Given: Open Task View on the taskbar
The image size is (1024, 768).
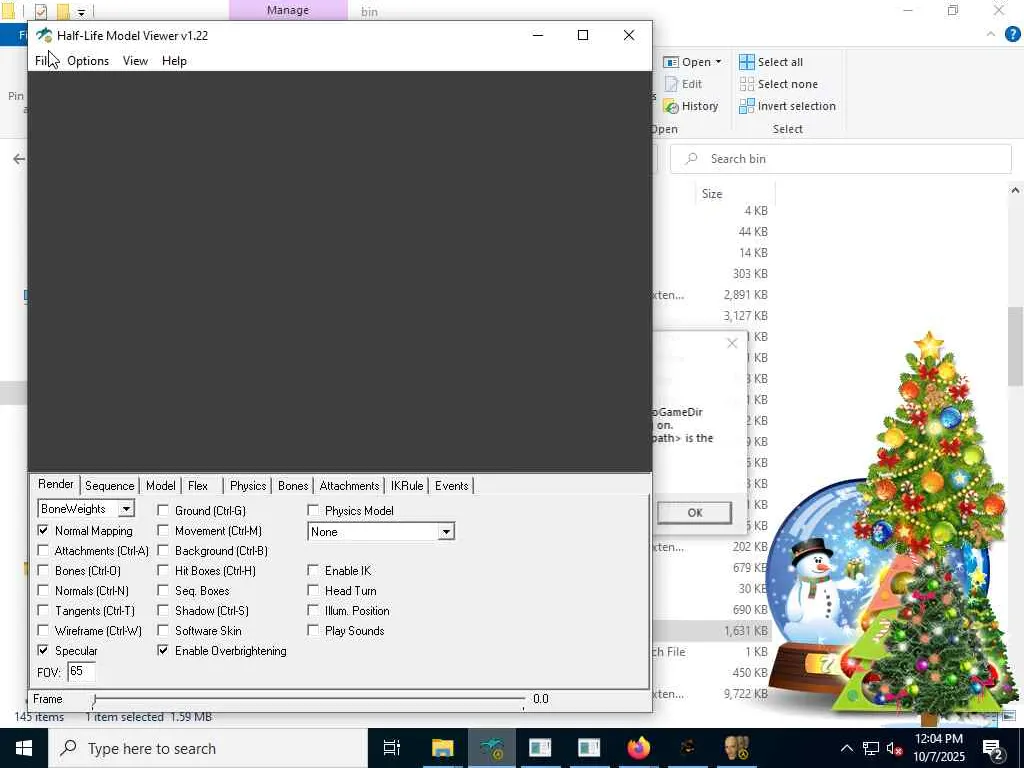Looking at the screenshot, I should coord(392,748).
